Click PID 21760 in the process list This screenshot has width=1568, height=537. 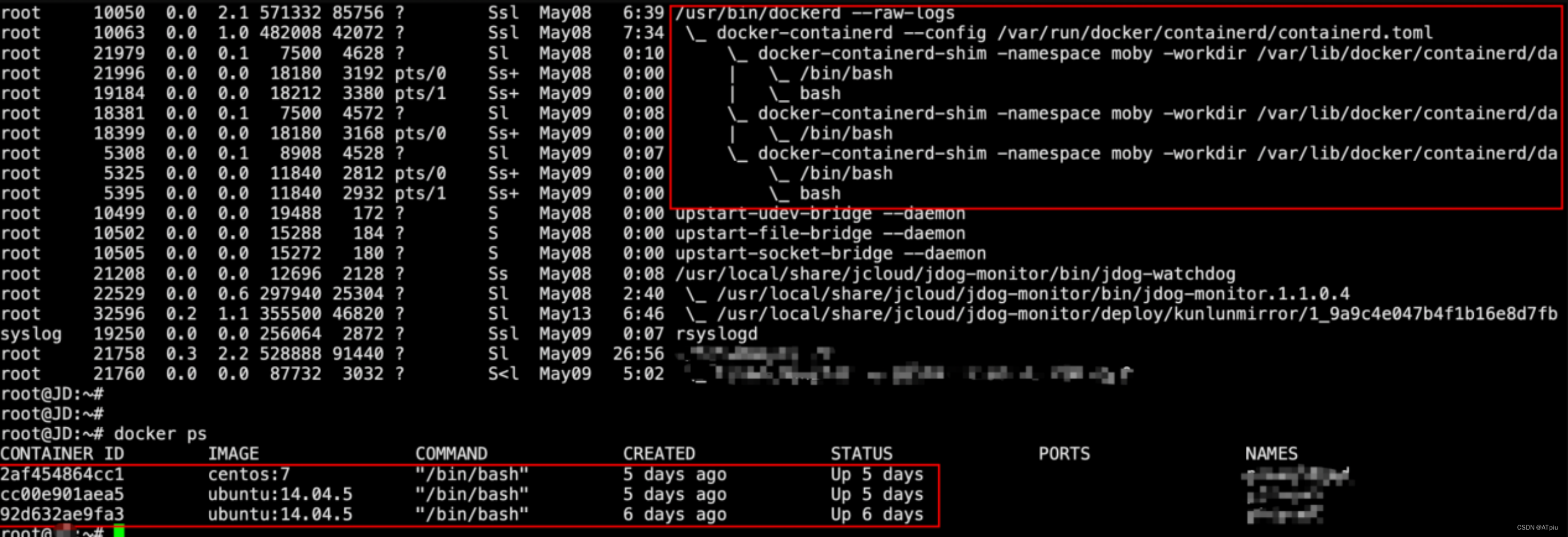coord(119,374)
